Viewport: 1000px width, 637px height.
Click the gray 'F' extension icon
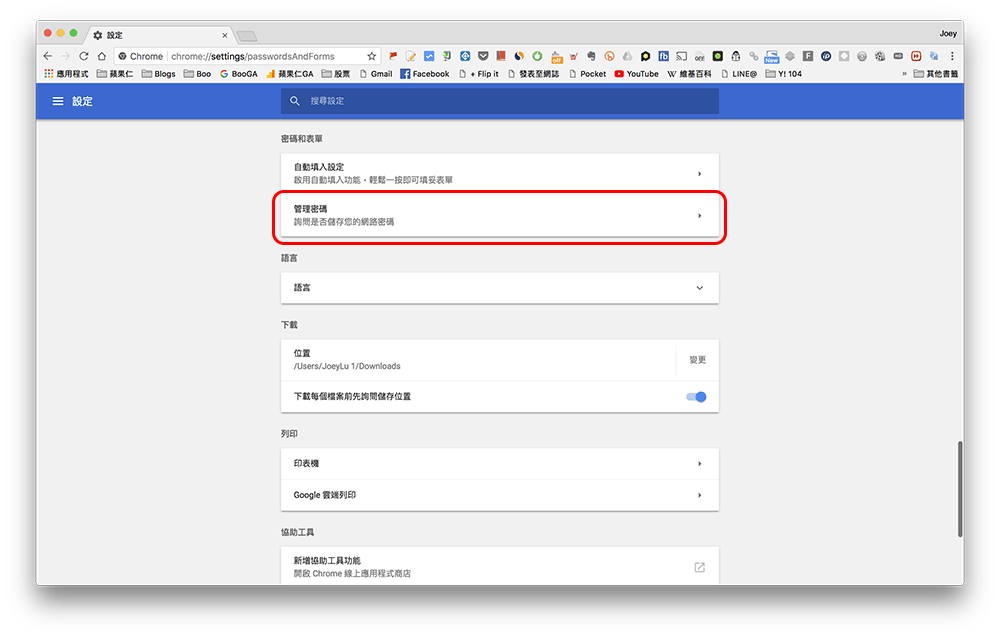click(x=807, y=56)
